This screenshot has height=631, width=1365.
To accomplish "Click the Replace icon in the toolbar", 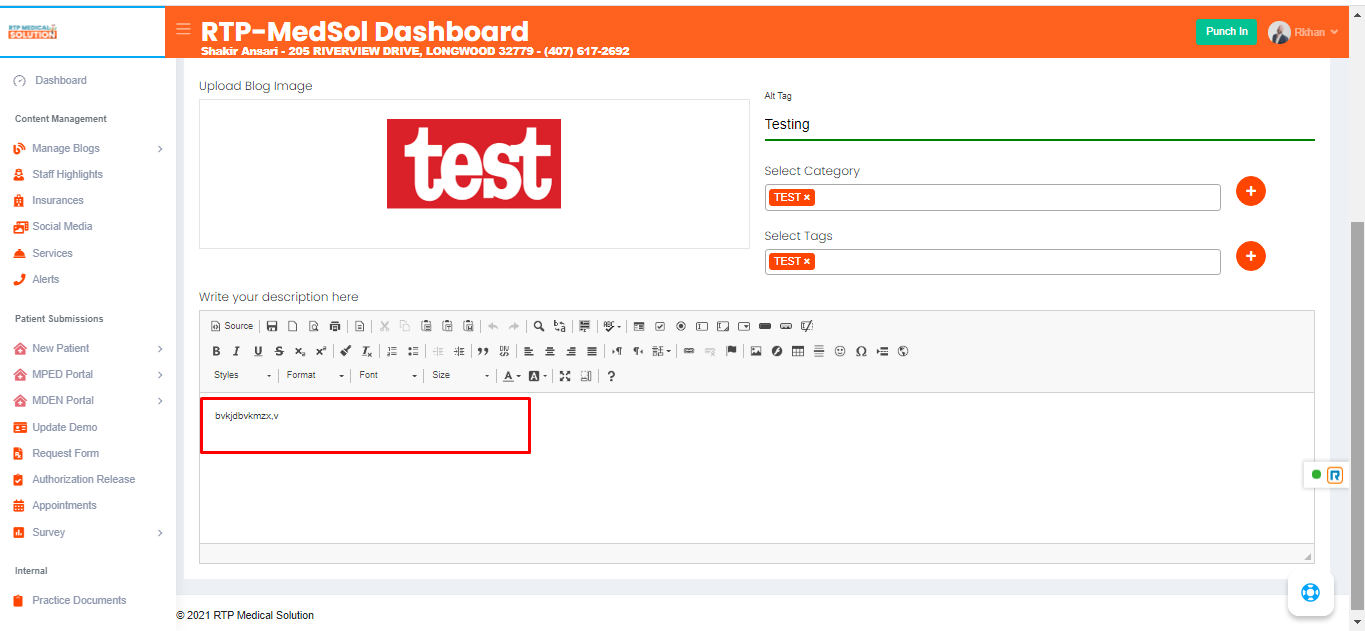I will (560, 326).
